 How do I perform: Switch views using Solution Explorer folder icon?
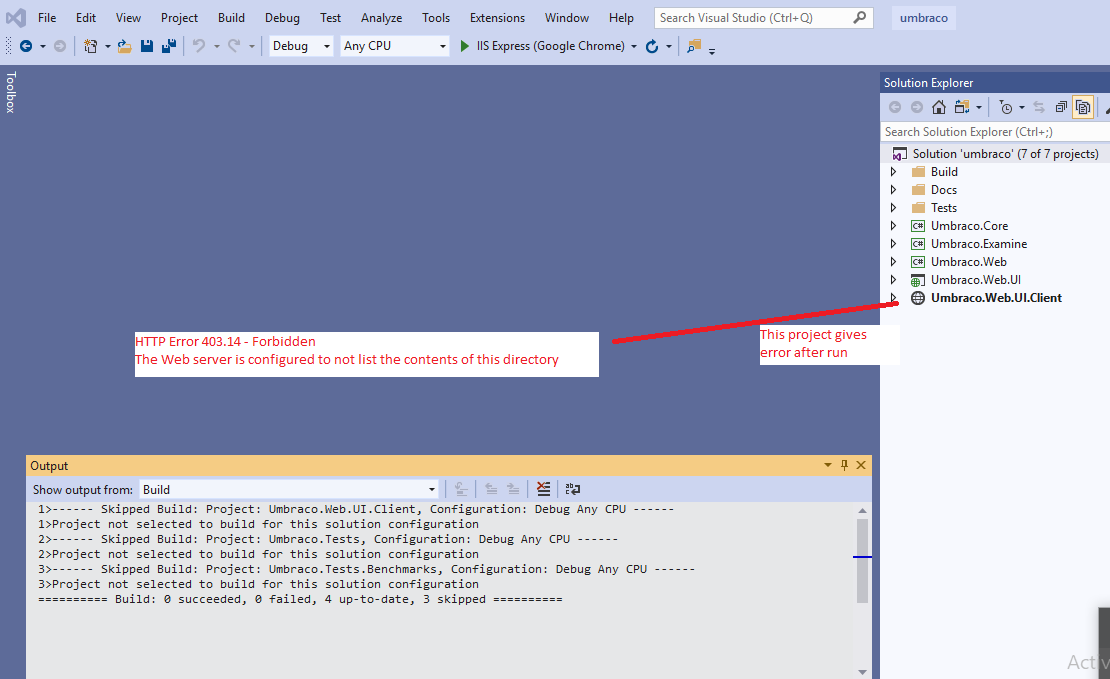[962, 107]
